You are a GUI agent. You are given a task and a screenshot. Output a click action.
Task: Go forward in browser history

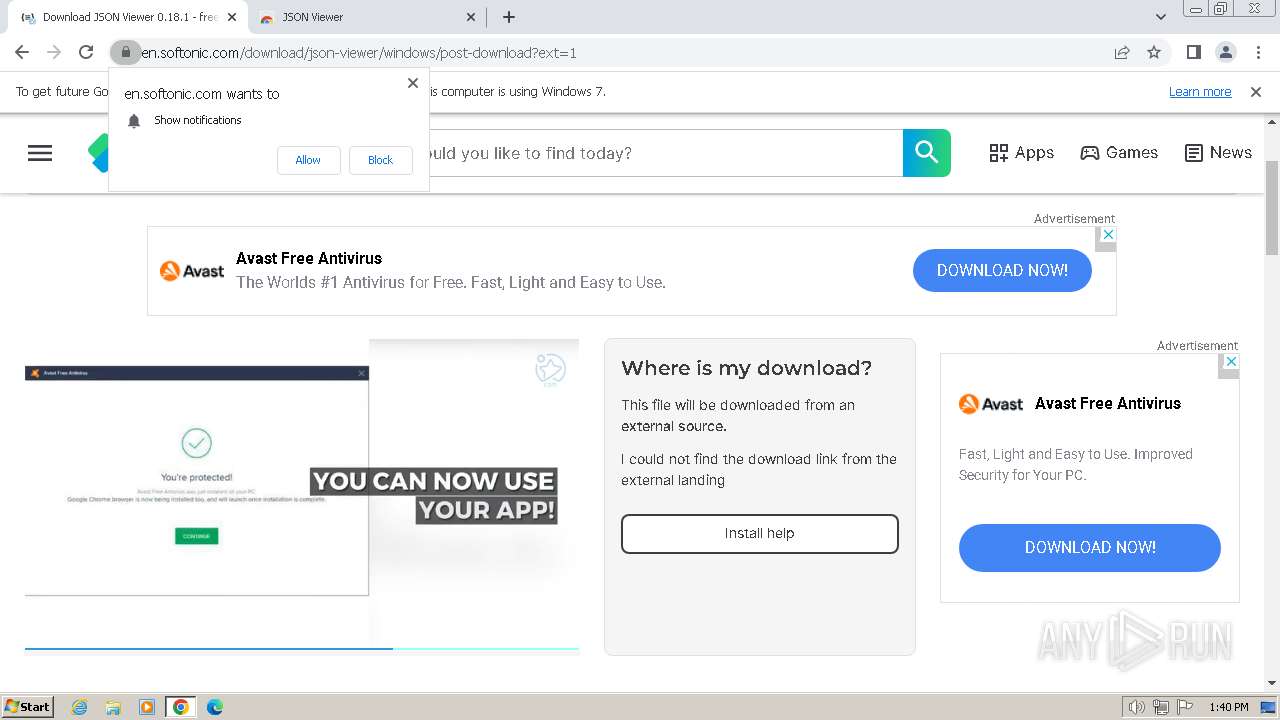(54, 52)
